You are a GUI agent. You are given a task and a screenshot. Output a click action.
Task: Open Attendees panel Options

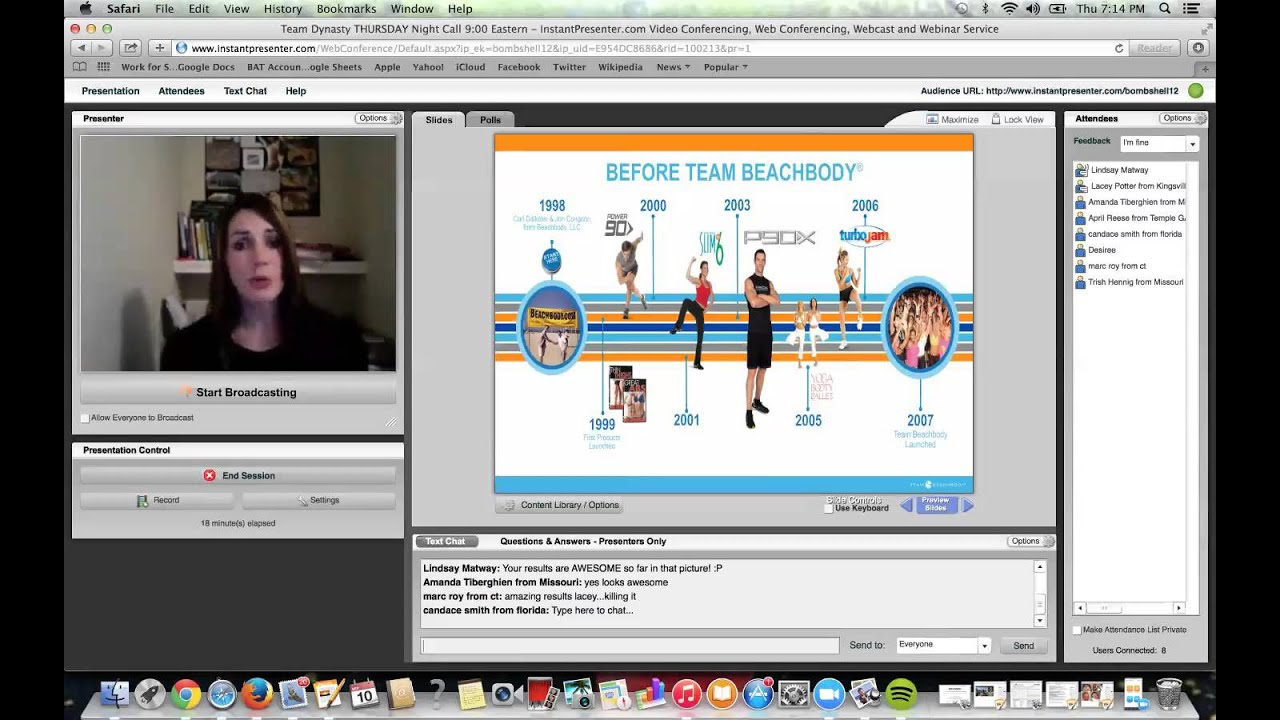1182,118
